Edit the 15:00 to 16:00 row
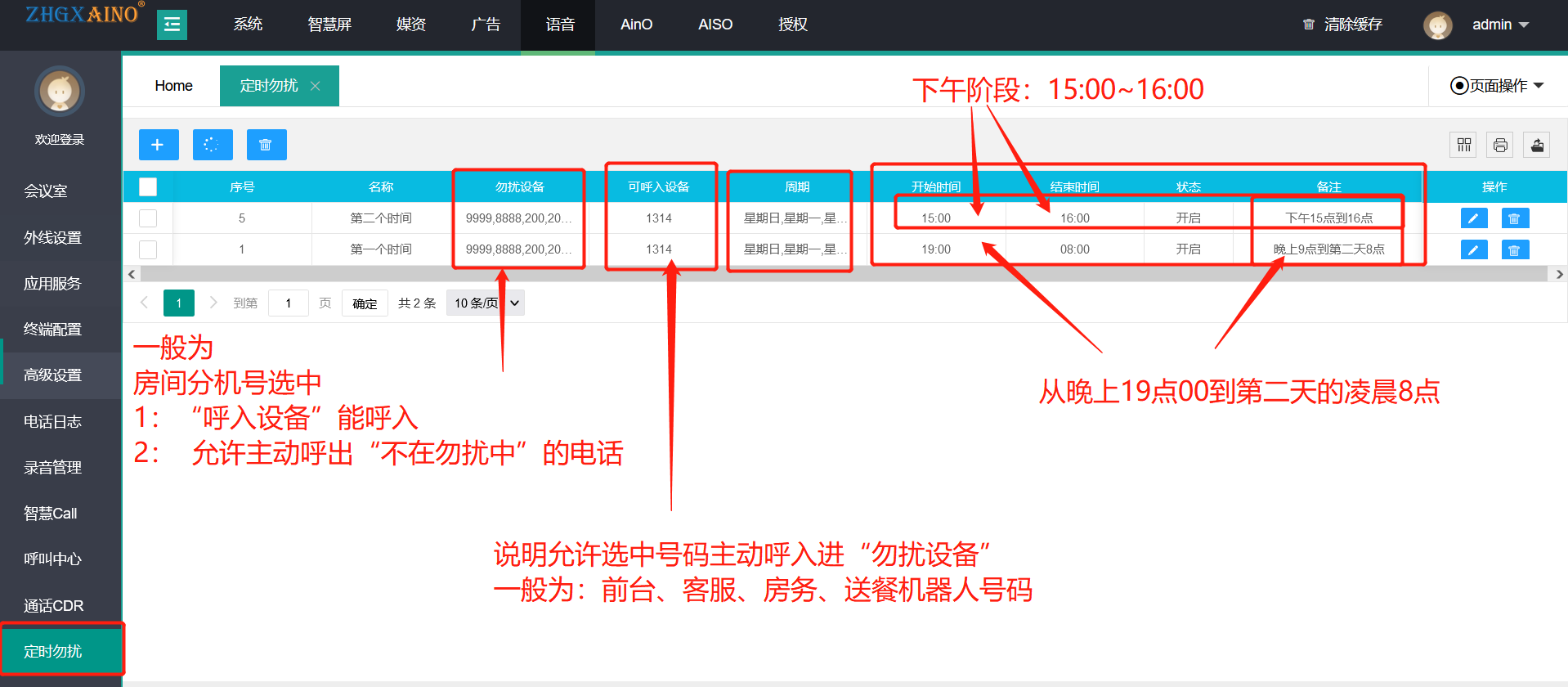The height and width of the screenshot is (687, 1568). (1473, 218)
